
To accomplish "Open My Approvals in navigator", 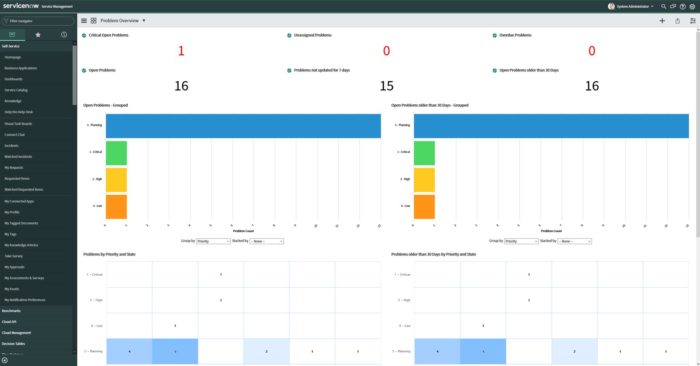I will pos(15,267).
